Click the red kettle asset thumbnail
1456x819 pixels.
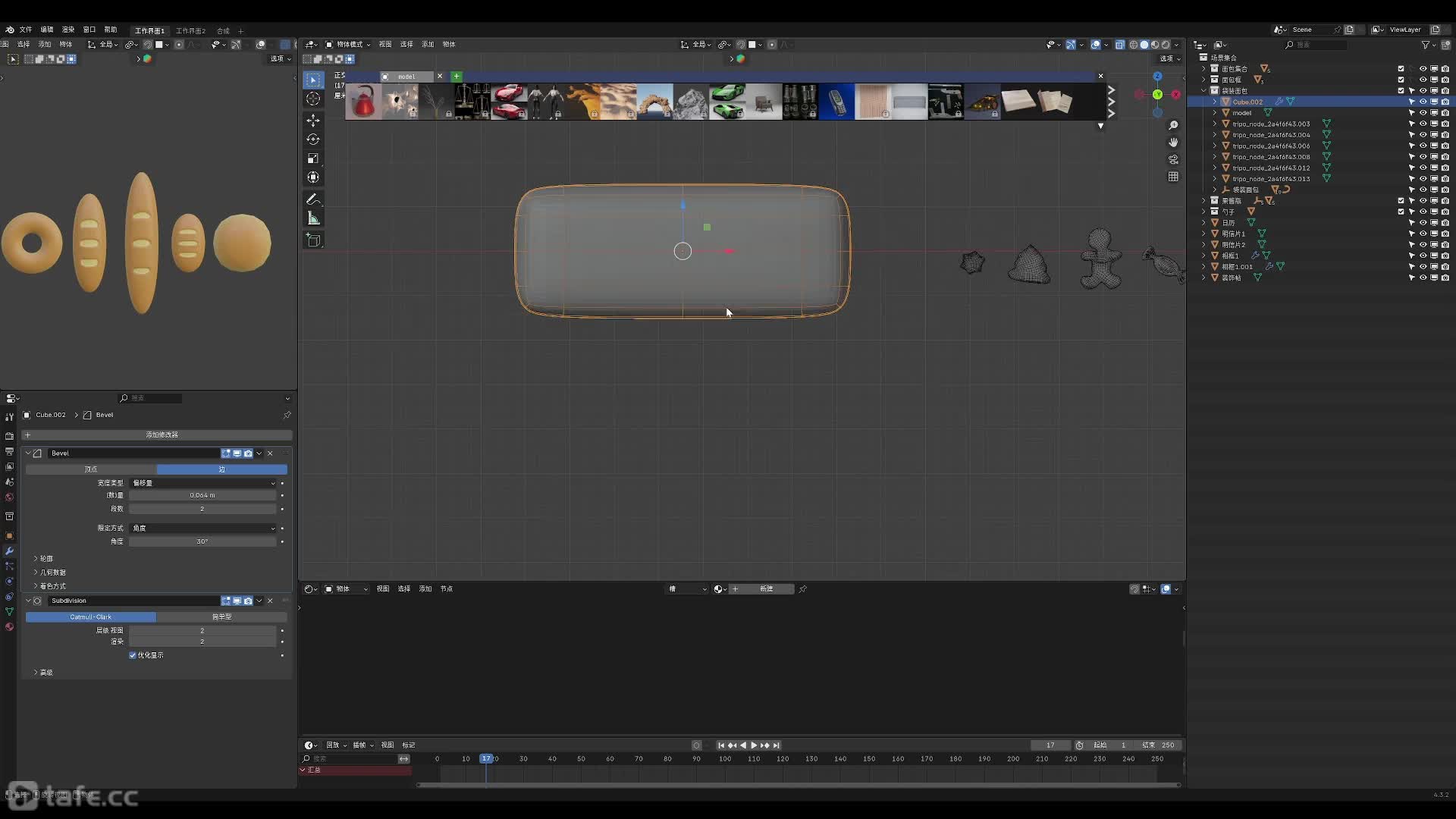tap(363, 102)
